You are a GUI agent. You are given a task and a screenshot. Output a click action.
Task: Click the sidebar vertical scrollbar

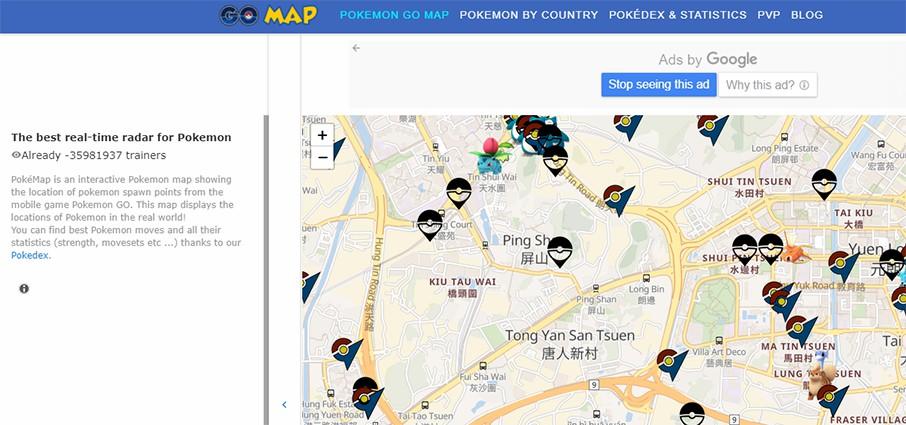point(266,270)
